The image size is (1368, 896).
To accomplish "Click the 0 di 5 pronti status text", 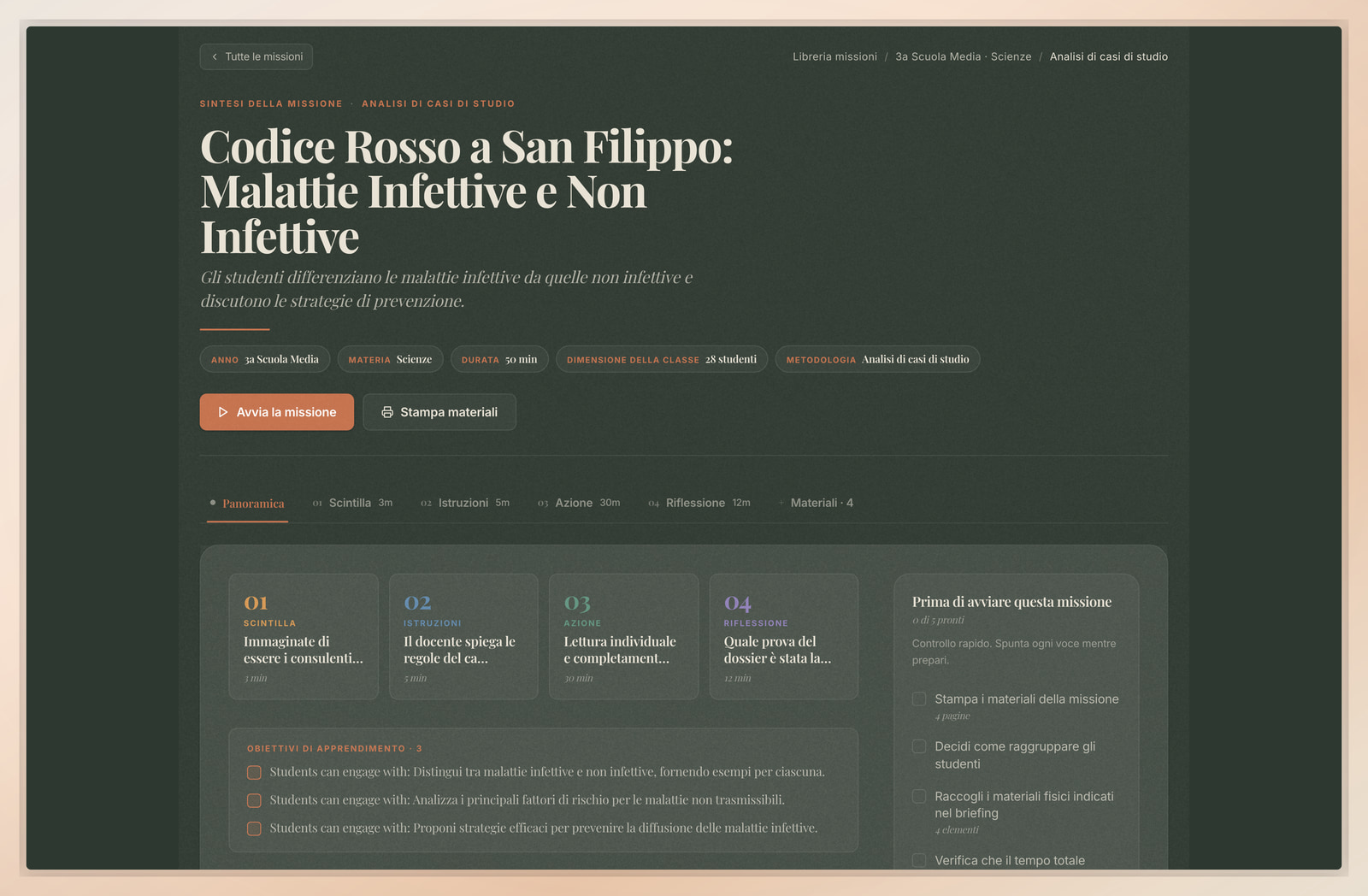I will tap(938, 620).
